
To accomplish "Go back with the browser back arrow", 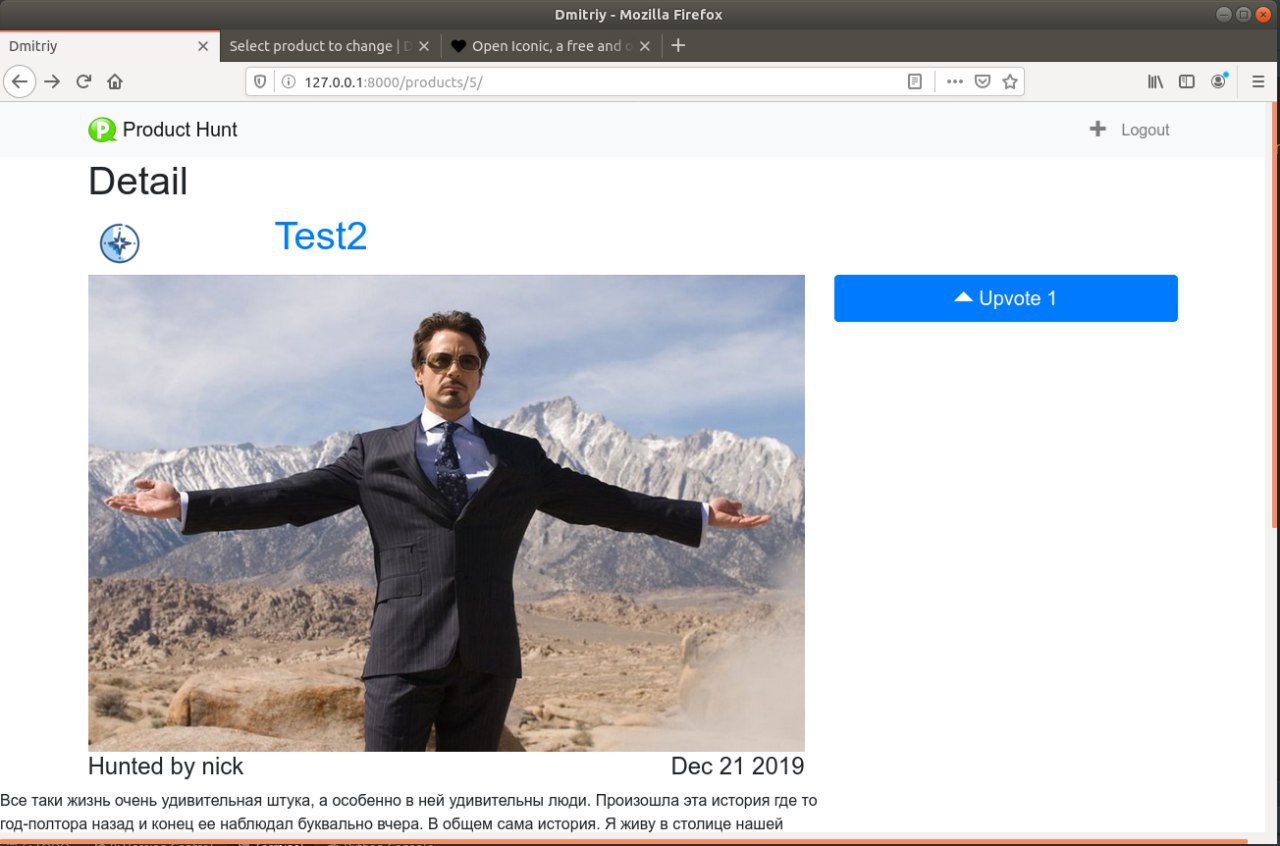I will (19, 82).
